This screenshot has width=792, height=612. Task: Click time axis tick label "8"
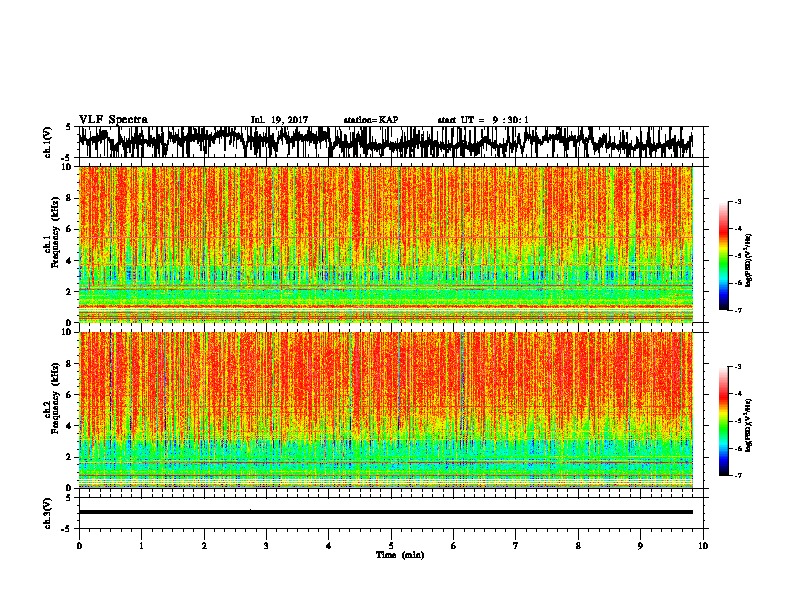coord(578,546)
